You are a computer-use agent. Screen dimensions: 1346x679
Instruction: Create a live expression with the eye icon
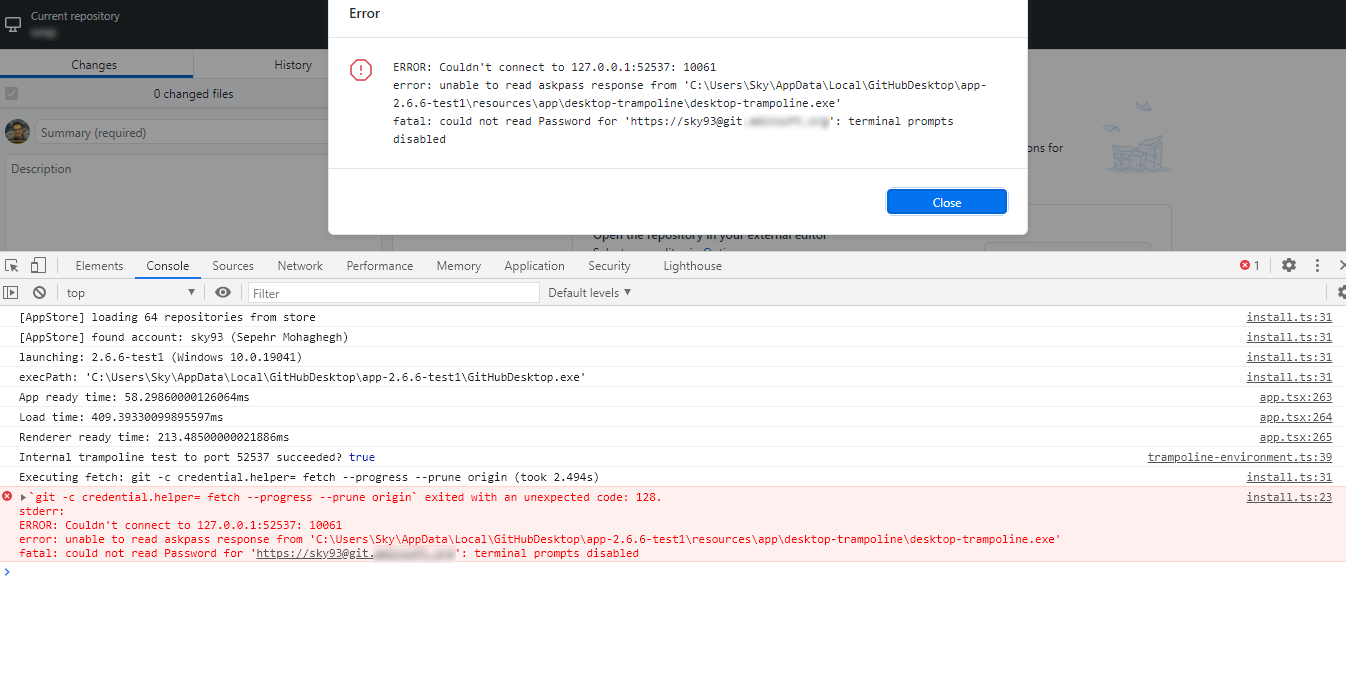tap(222, 291)
